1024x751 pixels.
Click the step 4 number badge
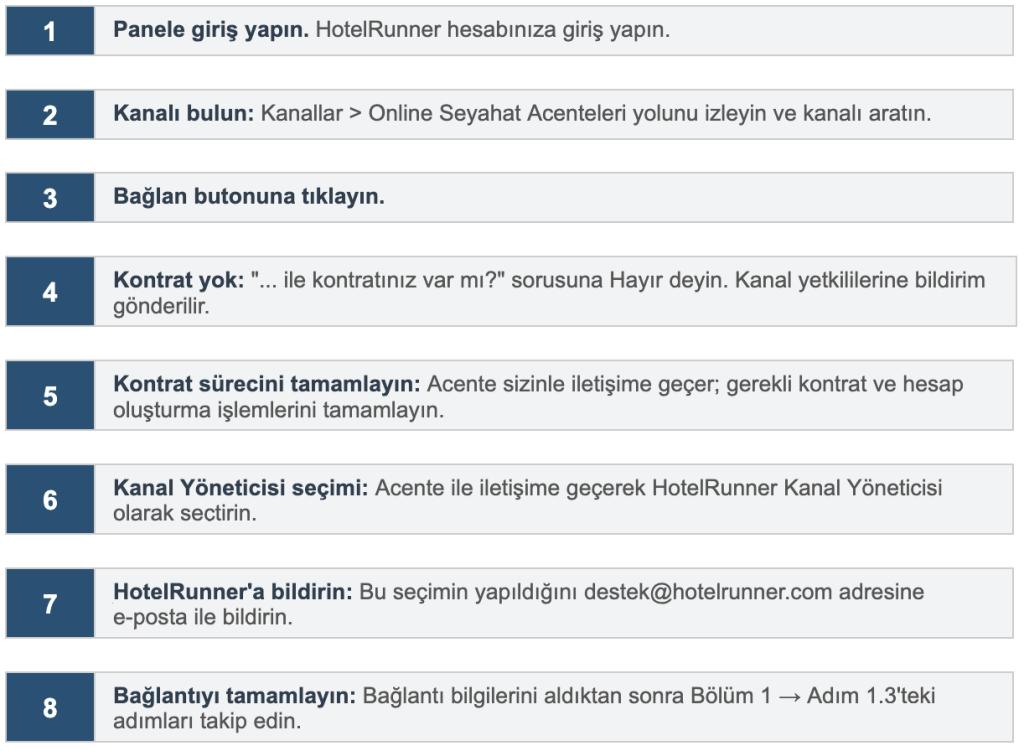click(x=50, y=292)
